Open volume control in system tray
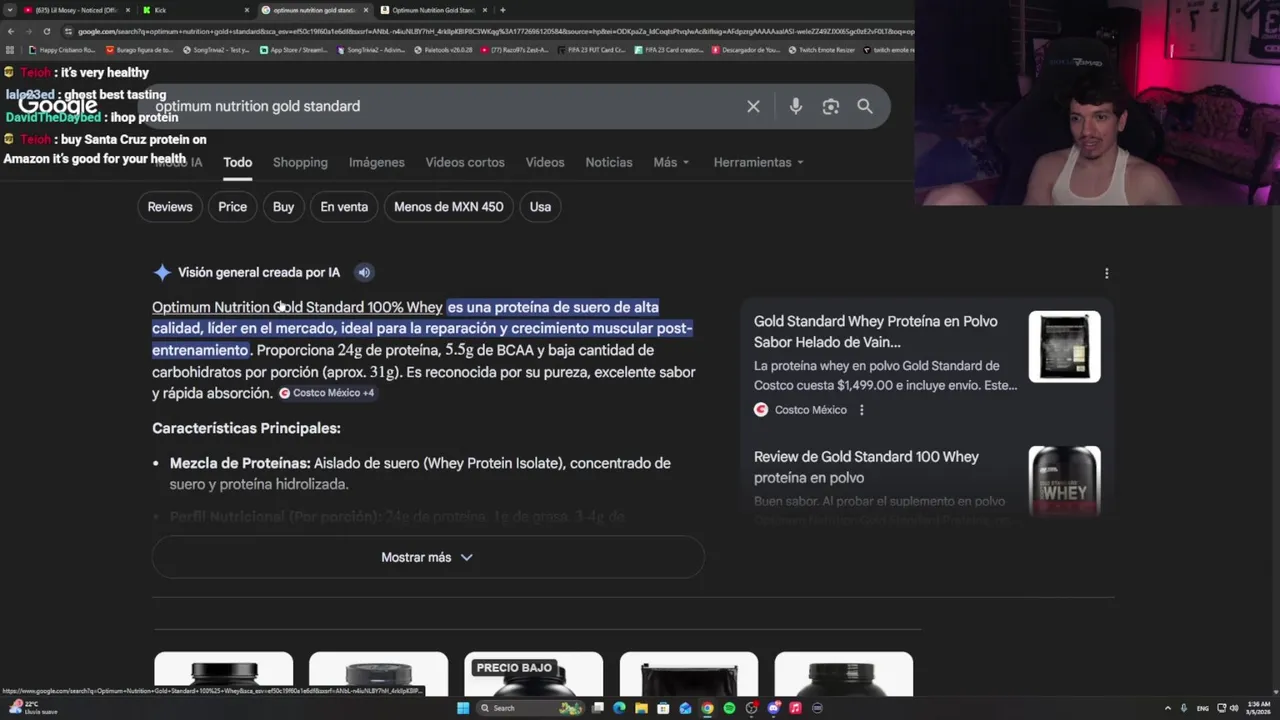The width and height of the screenshot is (1280, 720). coord(1234,708)
